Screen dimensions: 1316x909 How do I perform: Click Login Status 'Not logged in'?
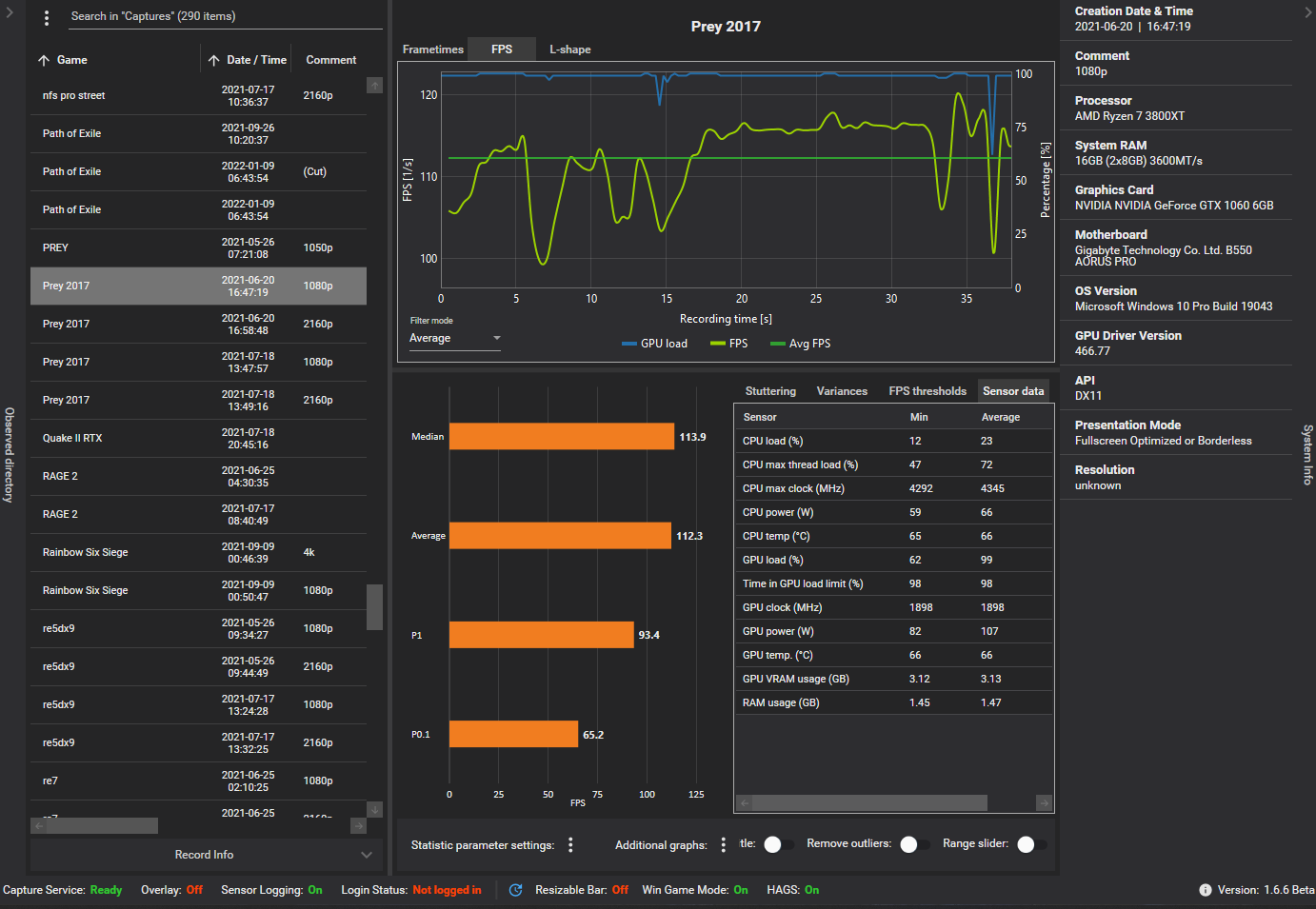[447, 890]
